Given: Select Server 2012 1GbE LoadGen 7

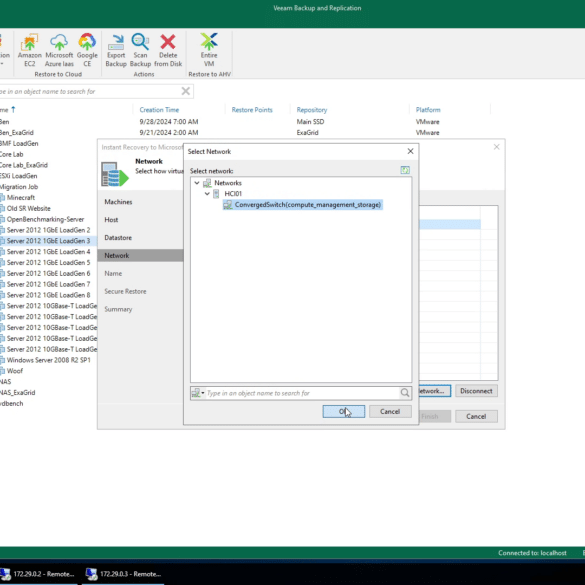Looking at the screenshot, I should coord(48,284).
